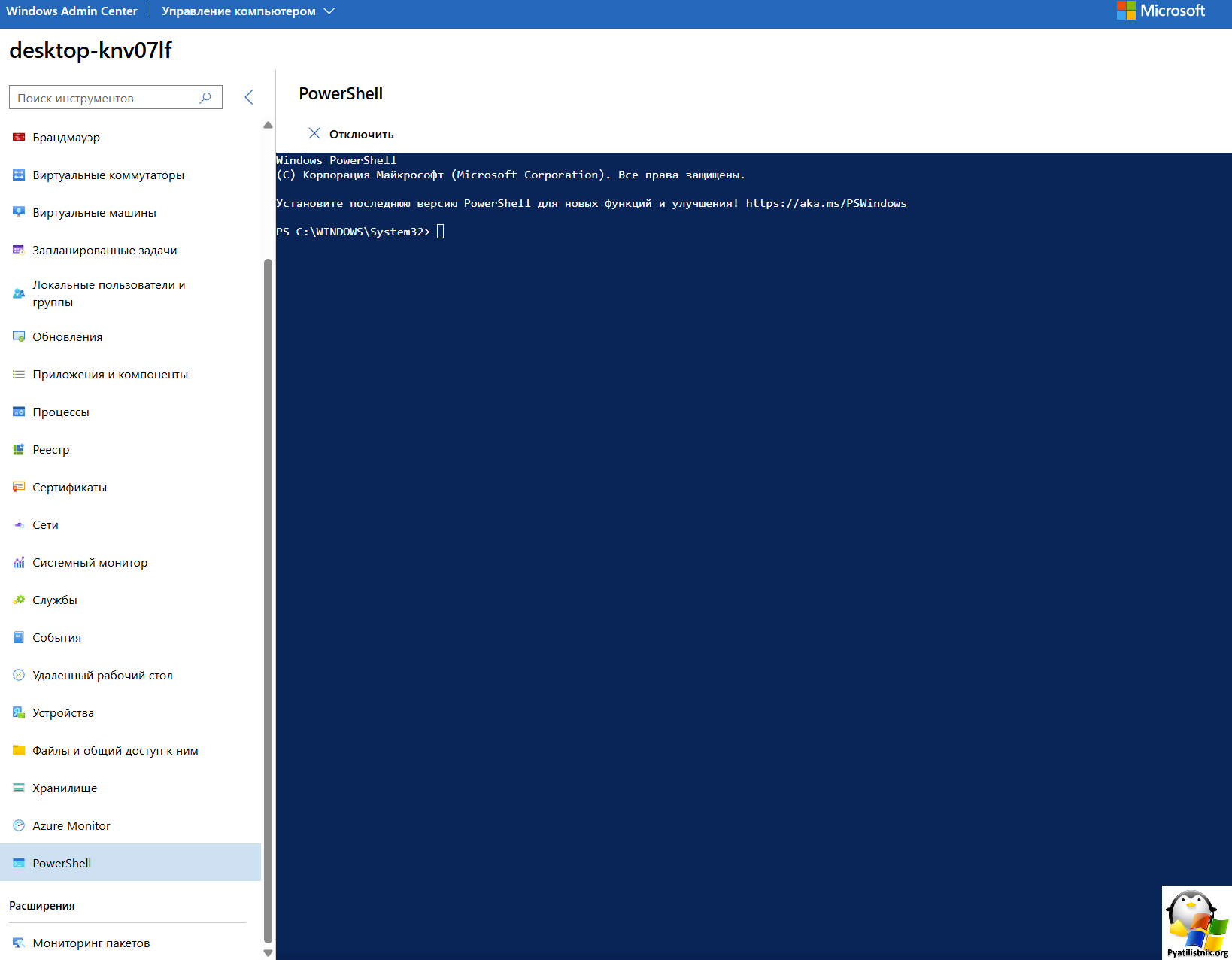1232x960 pixels.
Task: Click the PowerShell prompt cursor line
Action: [x=360, y=232]
